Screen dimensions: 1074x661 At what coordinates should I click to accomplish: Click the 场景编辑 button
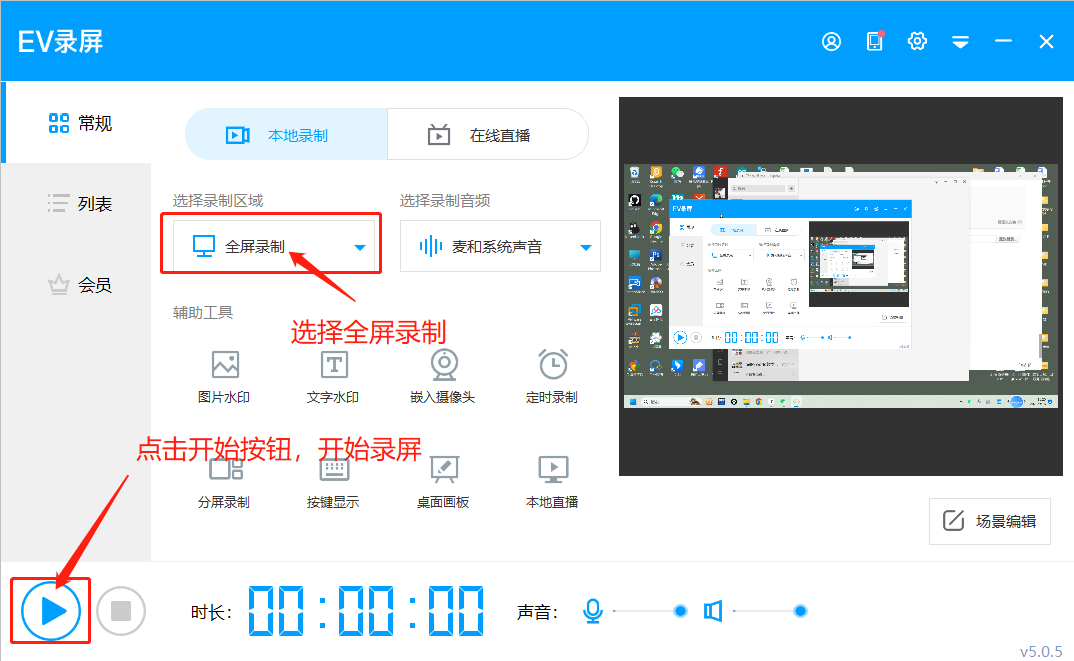pos(990,521)
